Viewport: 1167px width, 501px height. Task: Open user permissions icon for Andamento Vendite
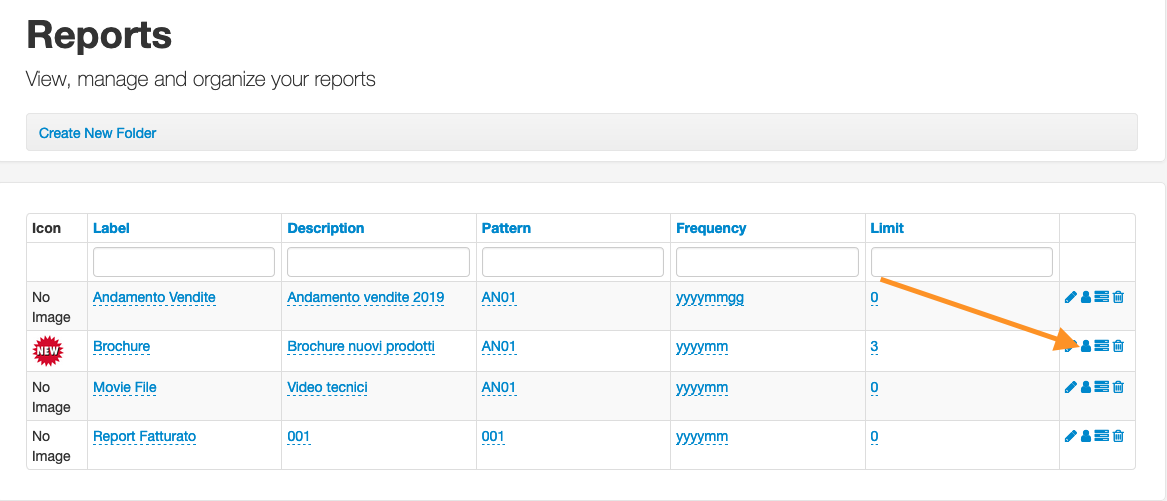tap(1085, 297)
